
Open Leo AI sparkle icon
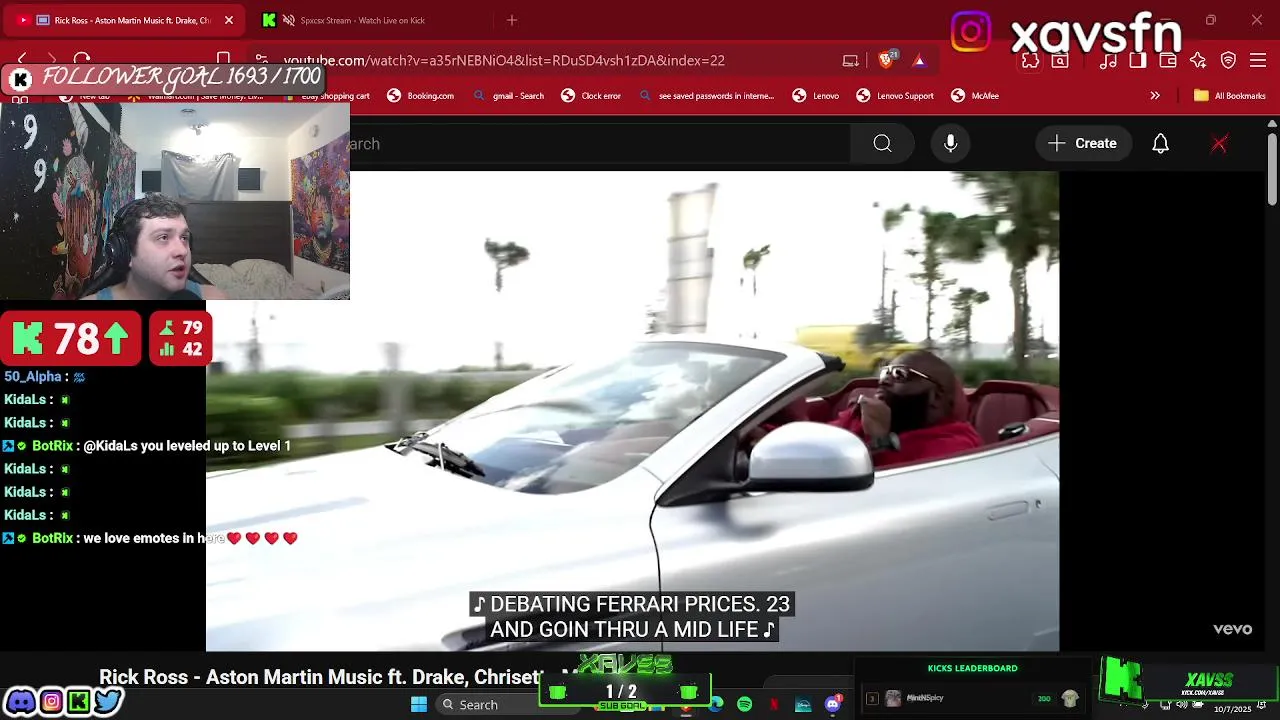coord(1198,61)
